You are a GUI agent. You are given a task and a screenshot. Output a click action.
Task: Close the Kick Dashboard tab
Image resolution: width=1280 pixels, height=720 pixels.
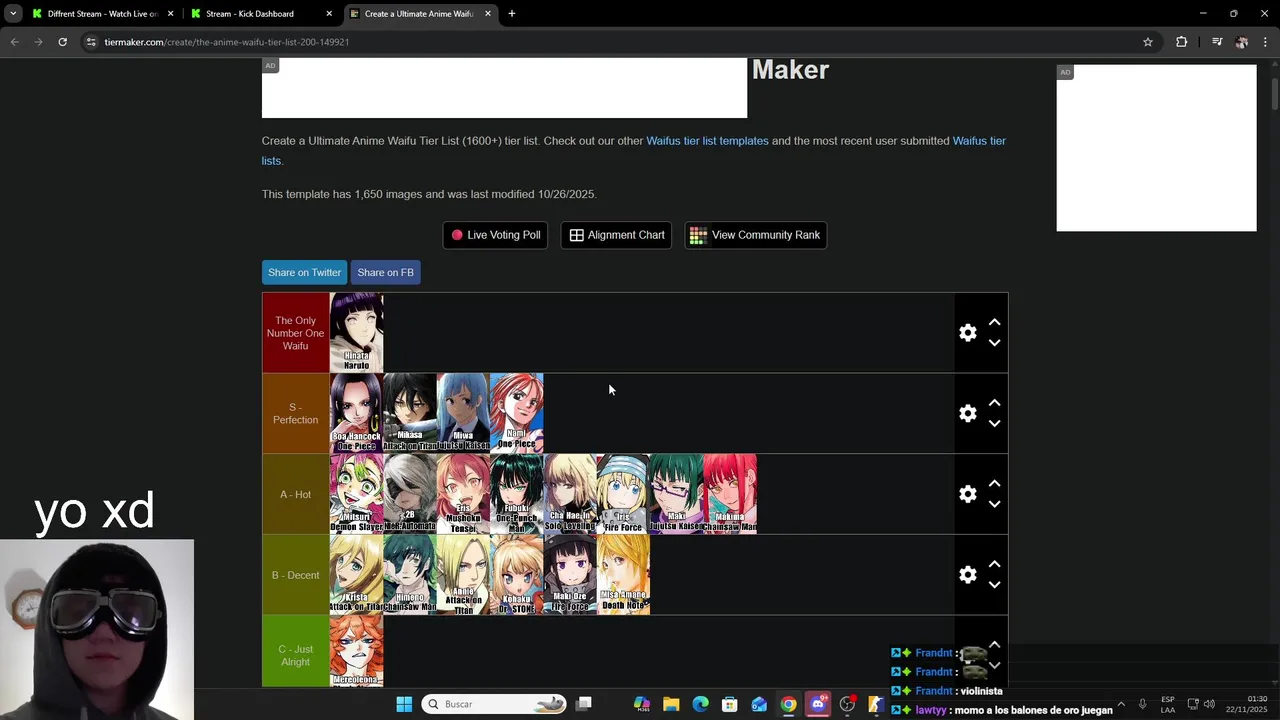[x=329, y=14]
